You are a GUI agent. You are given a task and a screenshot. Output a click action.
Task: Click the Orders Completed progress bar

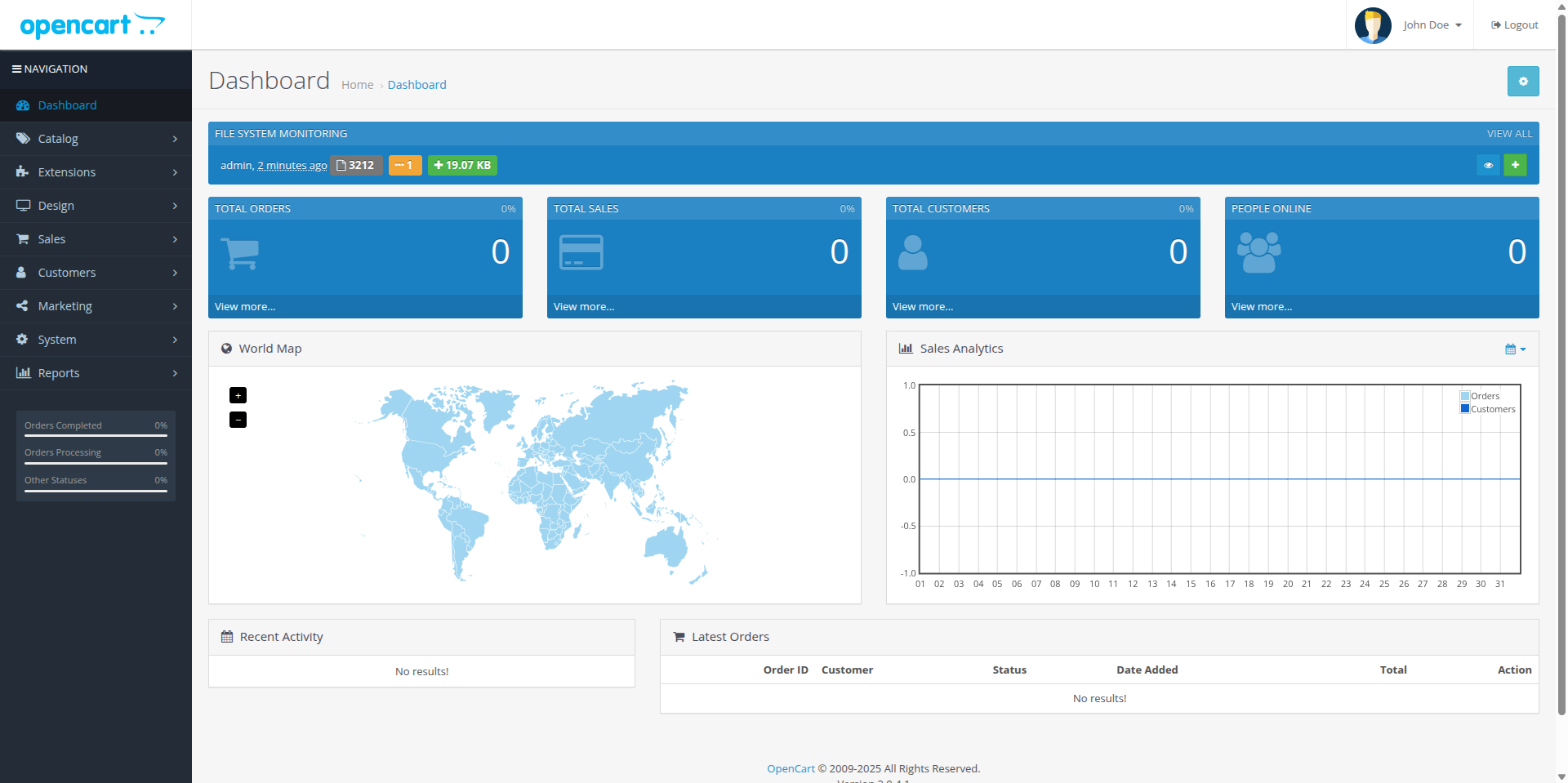96,435
